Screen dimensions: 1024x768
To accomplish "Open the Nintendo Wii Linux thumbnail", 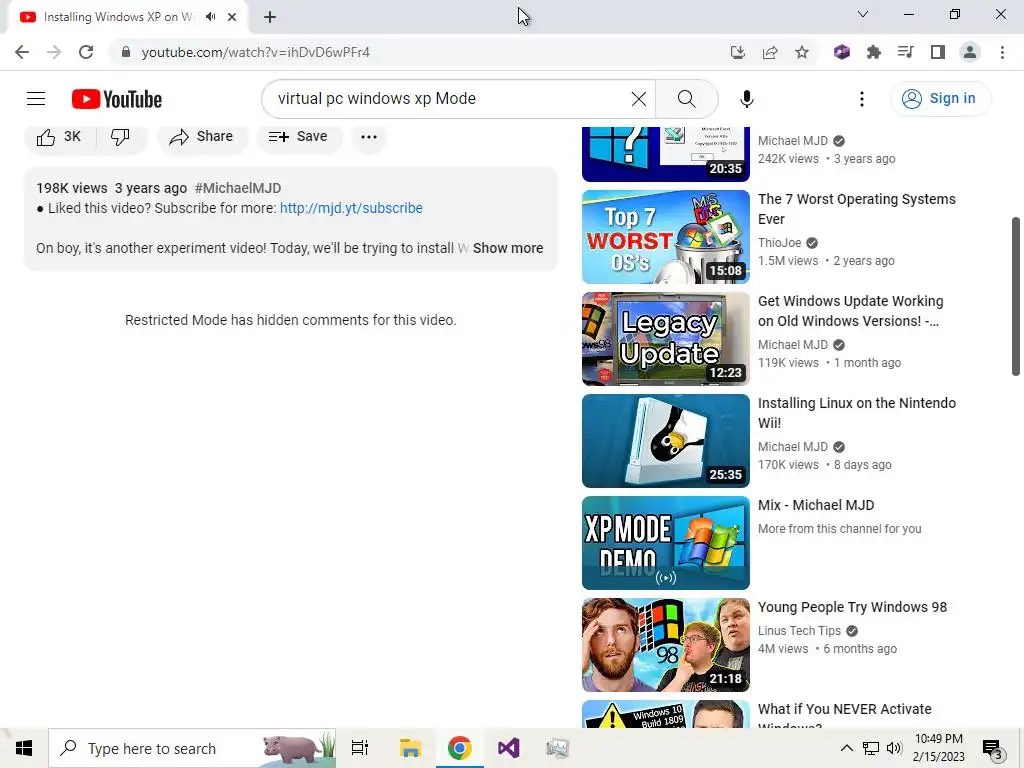I will click(665, 441).
